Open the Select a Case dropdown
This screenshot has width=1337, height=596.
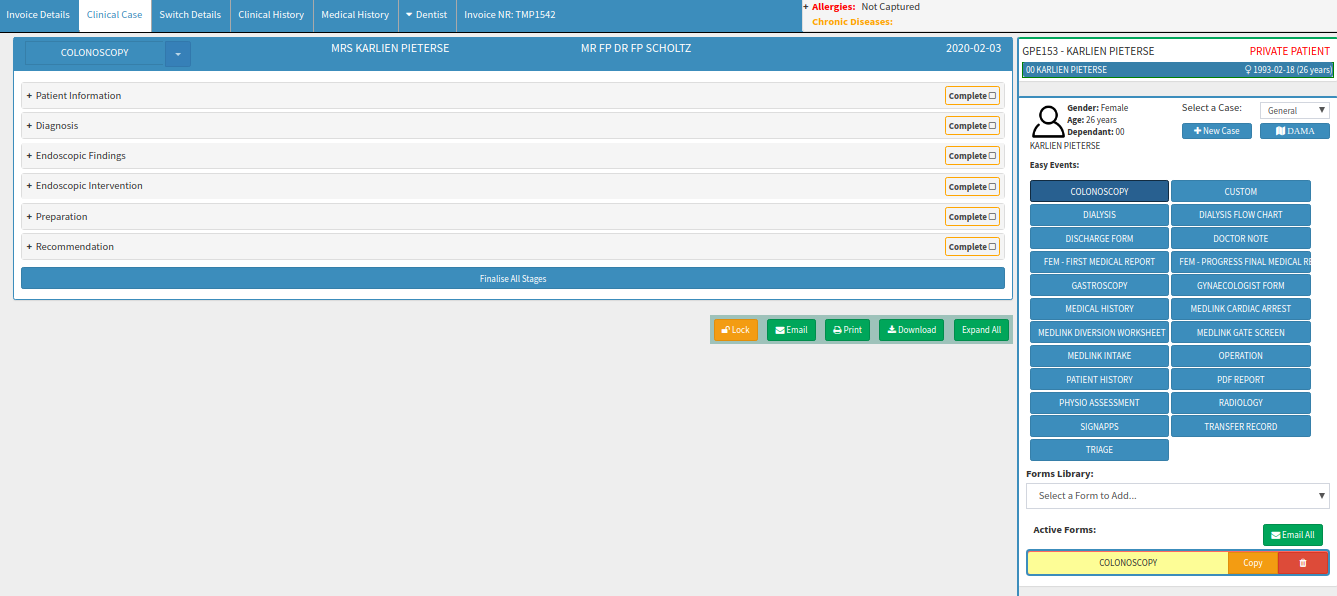click(x=1295, y=110)
